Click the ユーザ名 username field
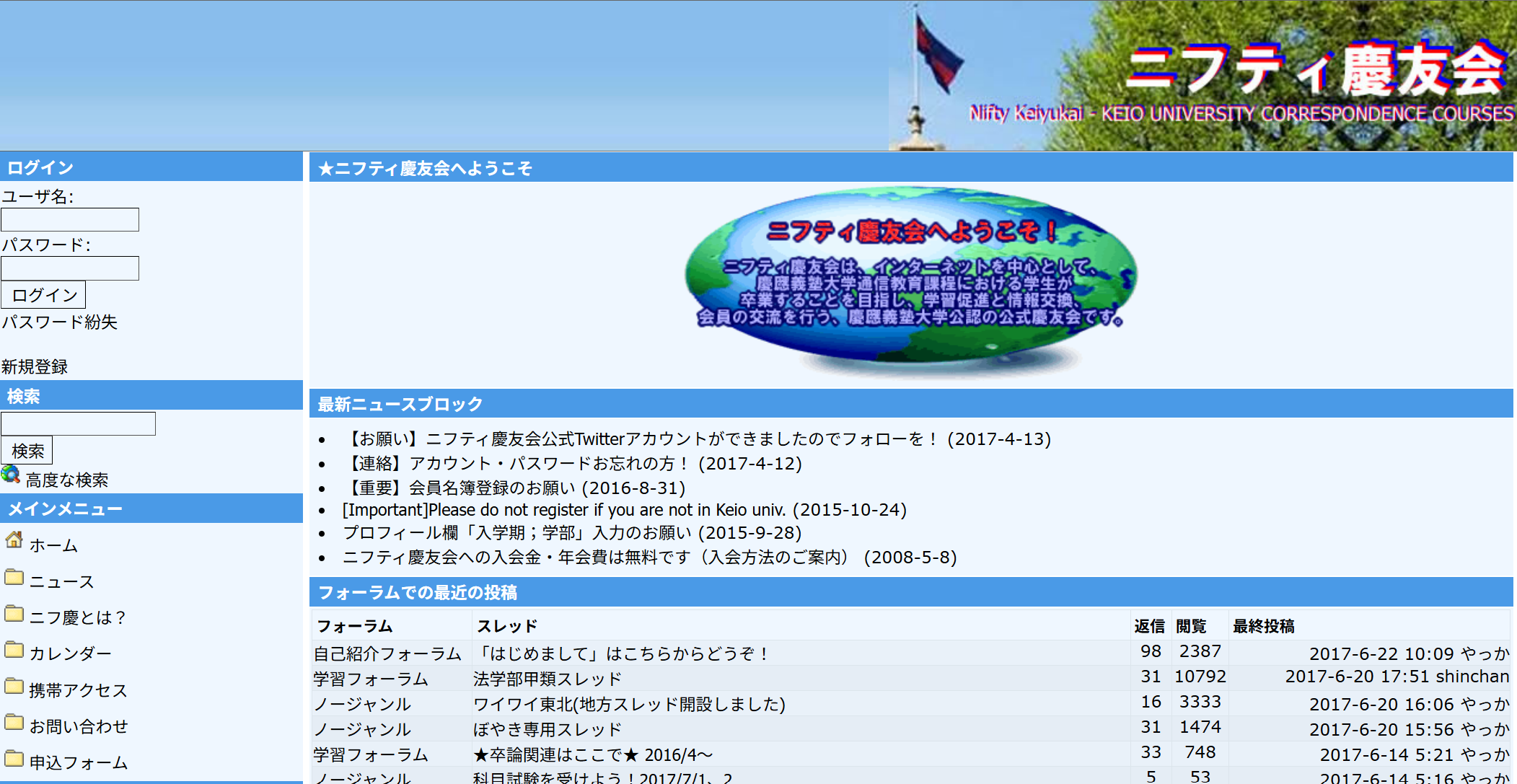Image resolution: width=1517 pixels, height=784 pixels. [69, 219]
